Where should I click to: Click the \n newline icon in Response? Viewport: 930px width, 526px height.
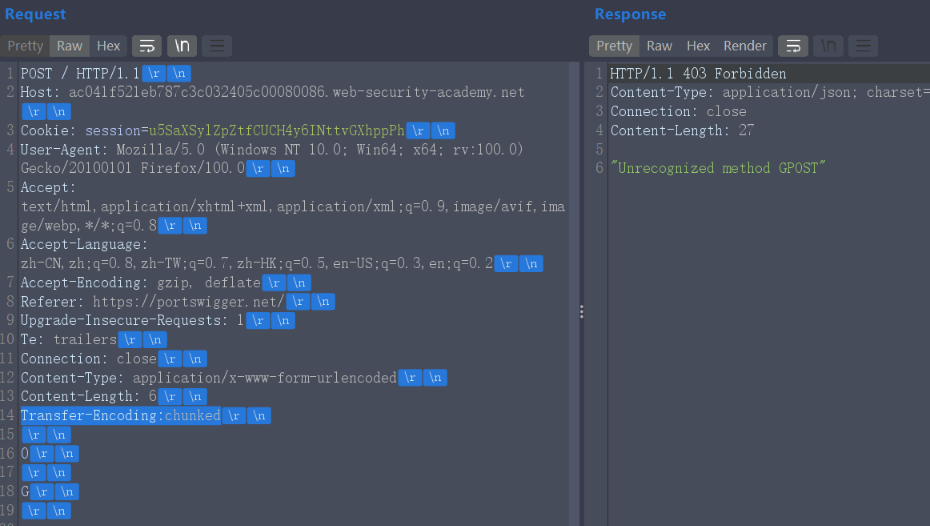coord(828,46)
